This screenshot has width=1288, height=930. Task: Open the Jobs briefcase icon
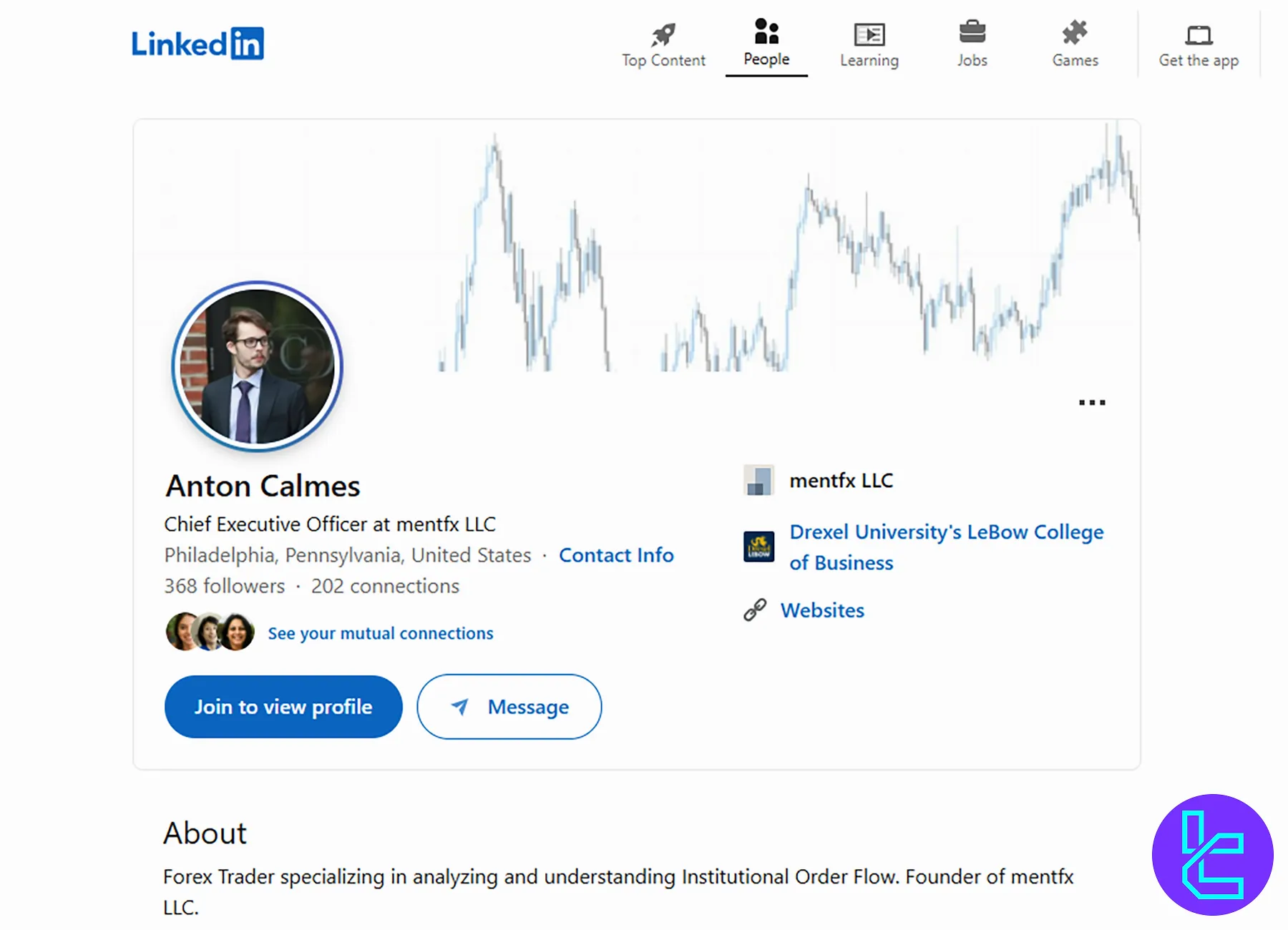tap(972, 32)
